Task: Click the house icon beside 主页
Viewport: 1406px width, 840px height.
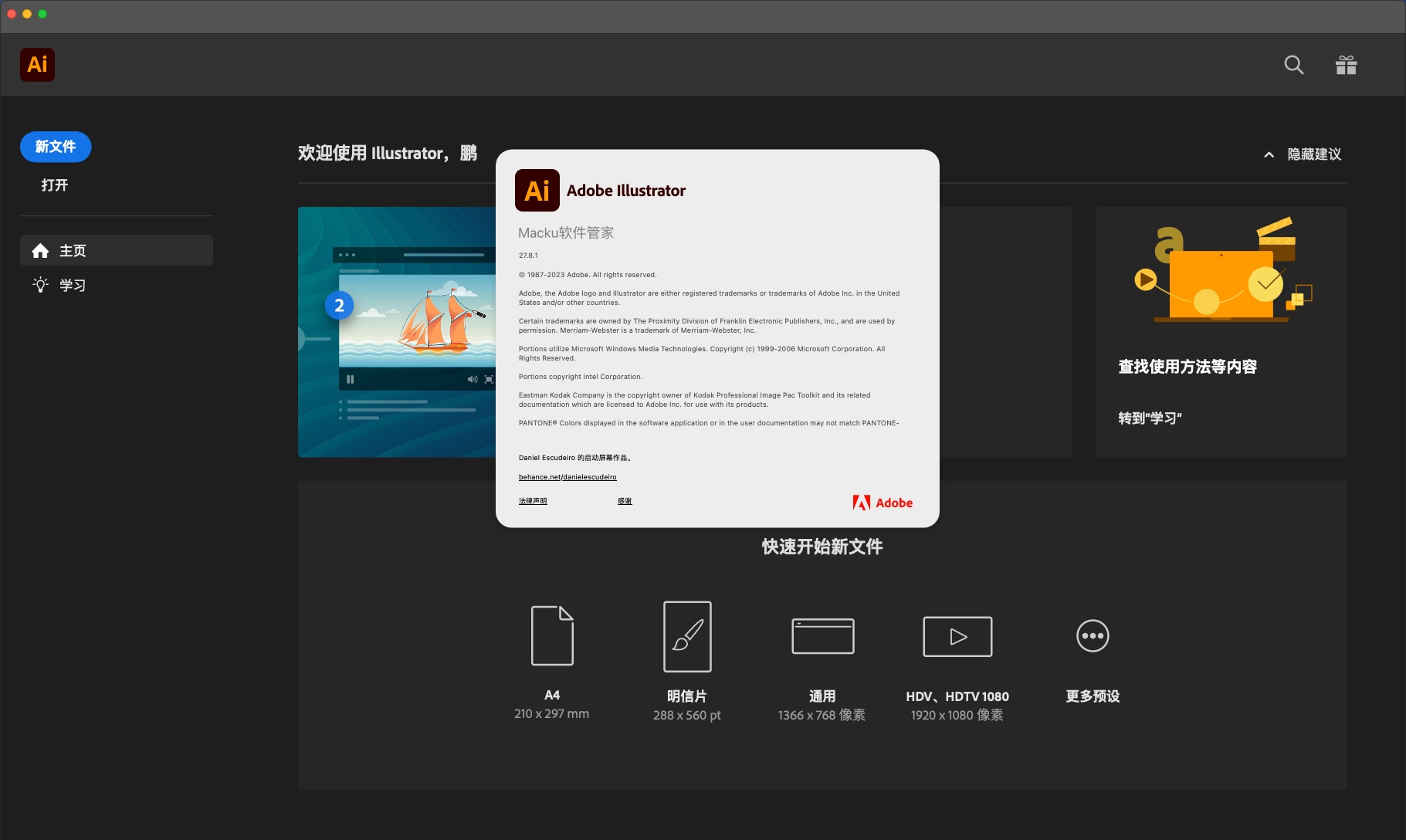Action: pyautogui.click(x=40, y=250)
